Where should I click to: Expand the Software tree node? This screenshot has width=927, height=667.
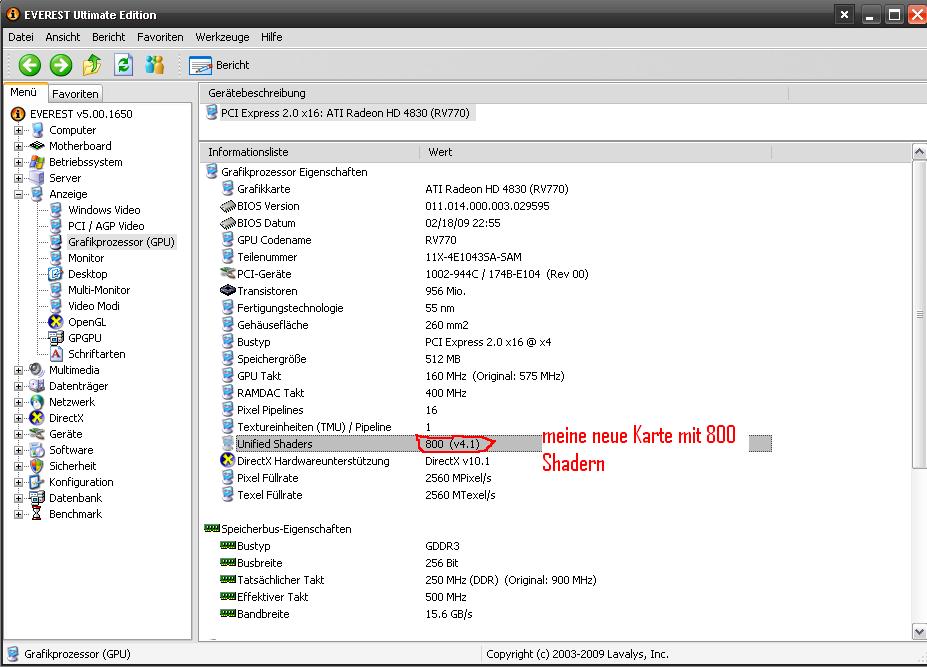pos(18,450)
